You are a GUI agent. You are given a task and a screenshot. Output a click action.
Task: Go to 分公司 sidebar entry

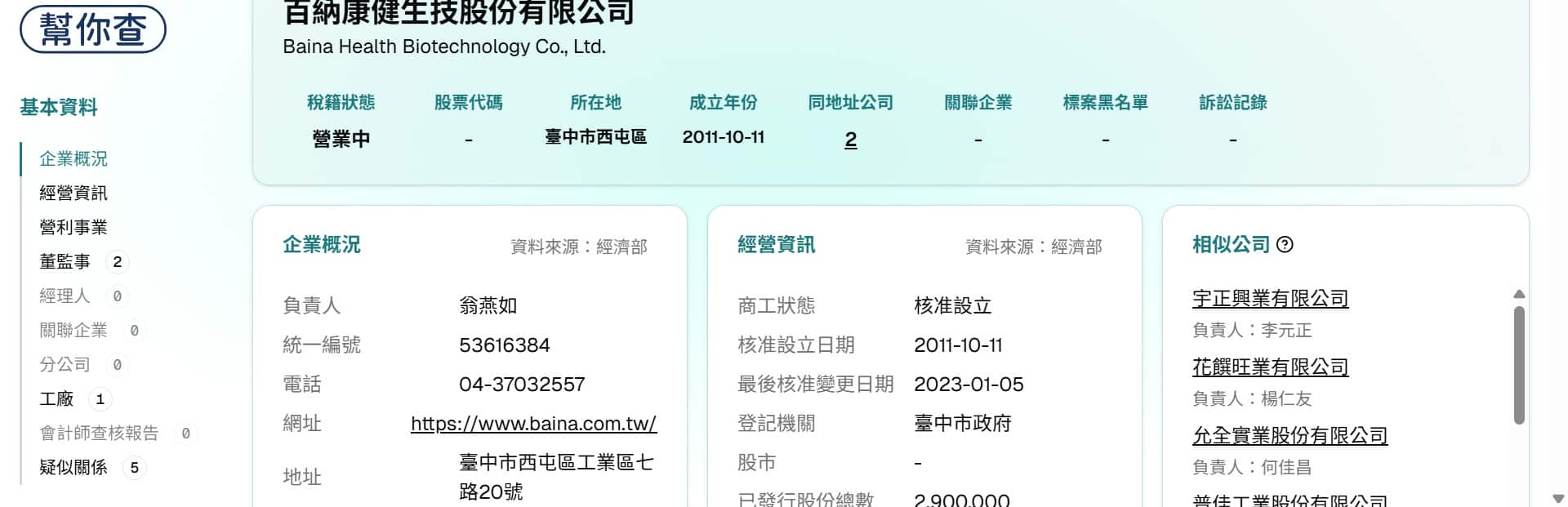coord(65,364)
